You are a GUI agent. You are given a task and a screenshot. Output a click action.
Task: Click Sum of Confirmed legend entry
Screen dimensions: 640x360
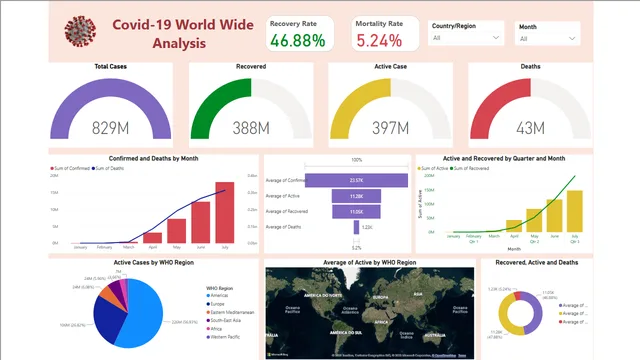point(70,168)
